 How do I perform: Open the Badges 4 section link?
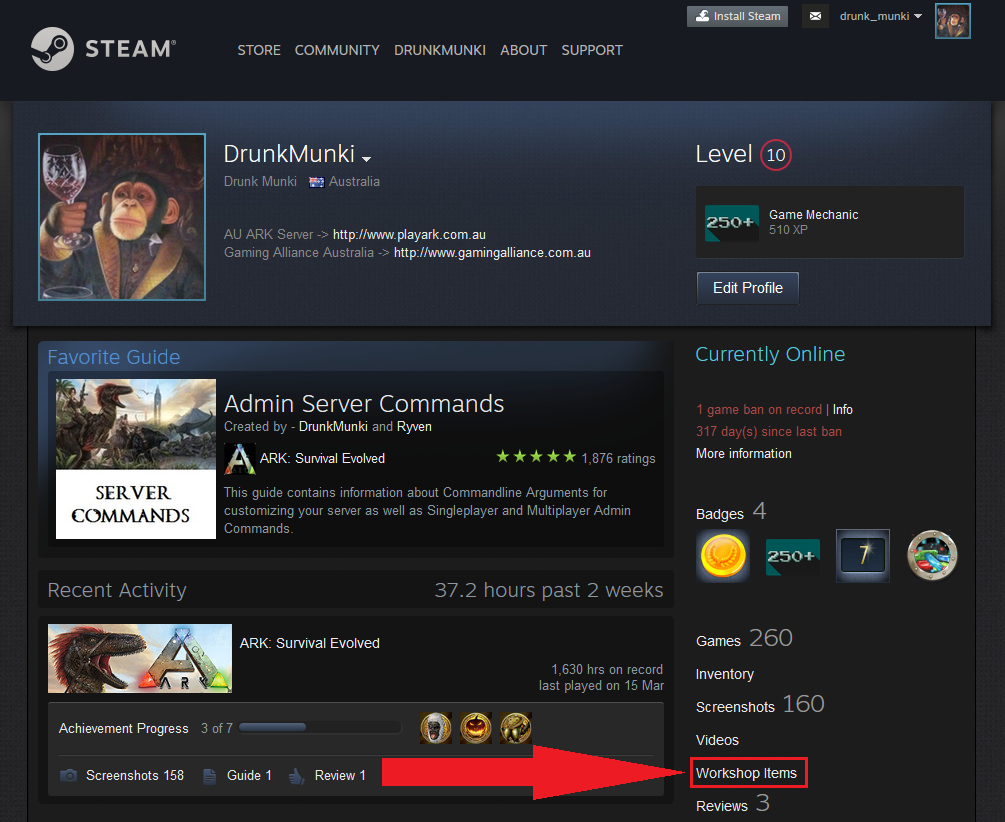coord(731,512)
